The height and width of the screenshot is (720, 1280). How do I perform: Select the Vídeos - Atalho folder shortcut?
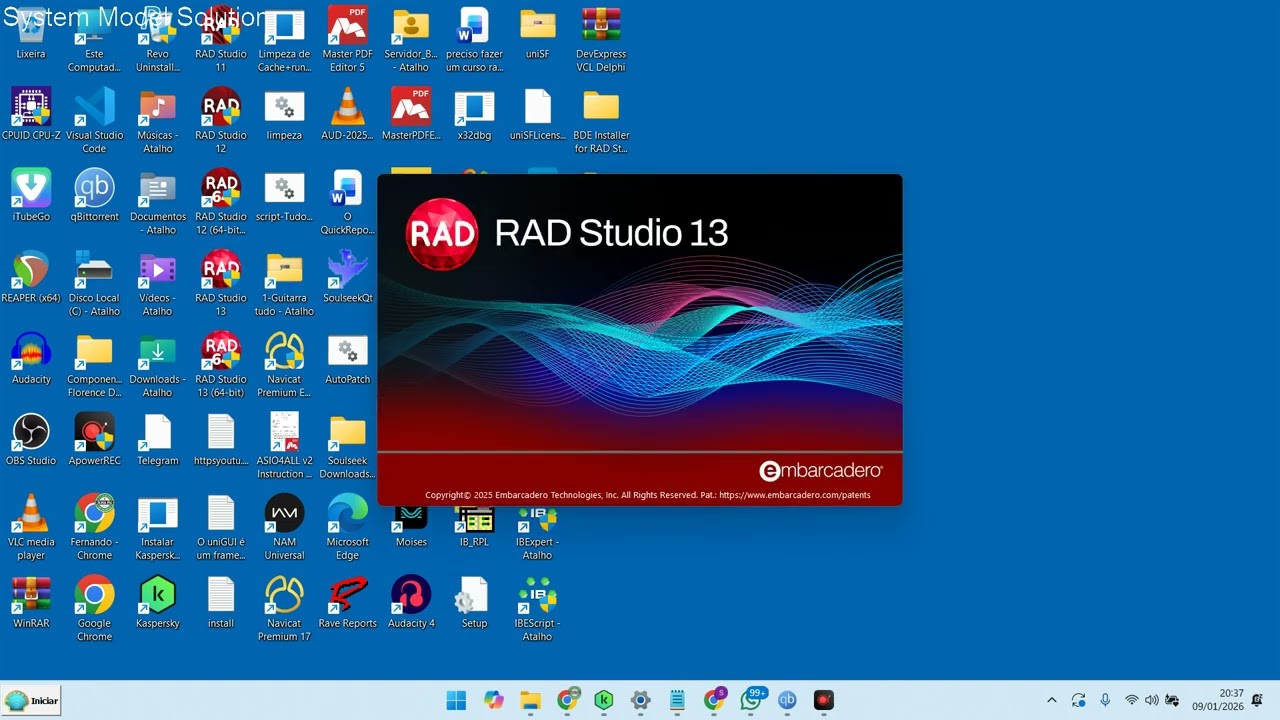157,283
